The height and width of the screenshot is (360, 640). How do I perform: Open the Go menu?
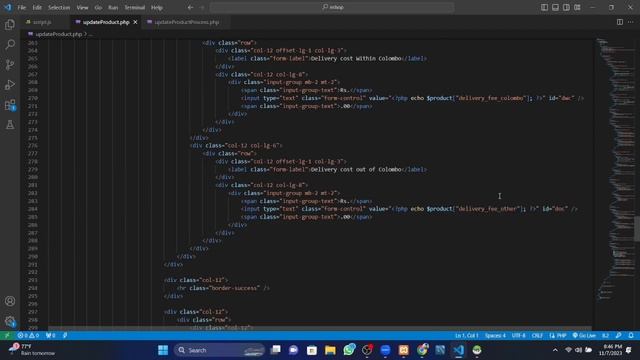[x=98, y=7]
